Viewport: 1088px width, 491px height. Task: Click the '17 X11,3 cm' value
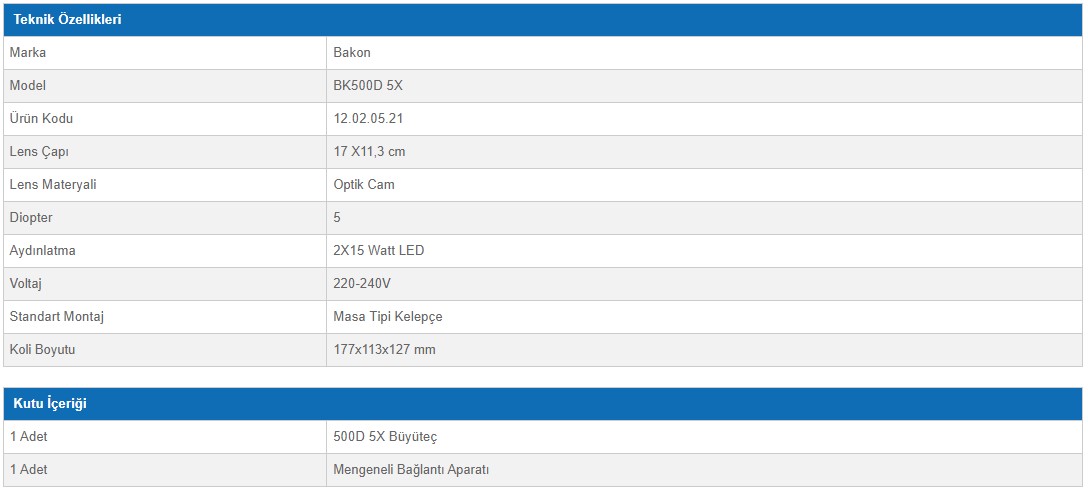[369, 152]
